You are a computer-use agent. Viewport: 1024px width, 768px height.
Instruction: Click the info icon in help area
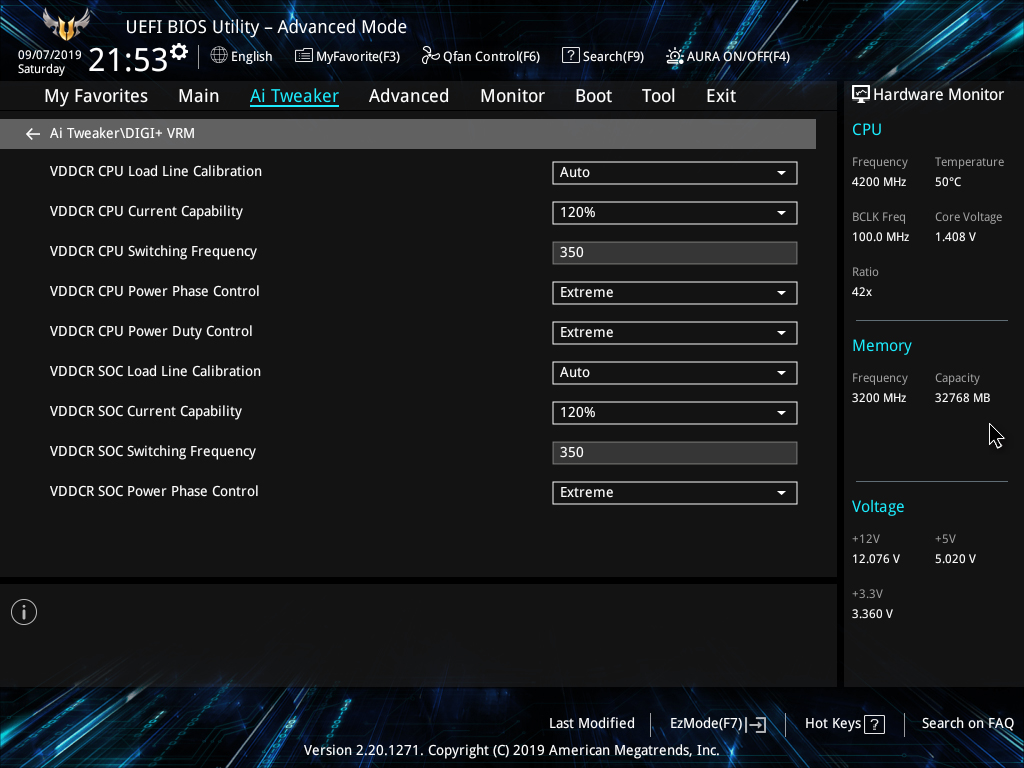click(24, 612)
